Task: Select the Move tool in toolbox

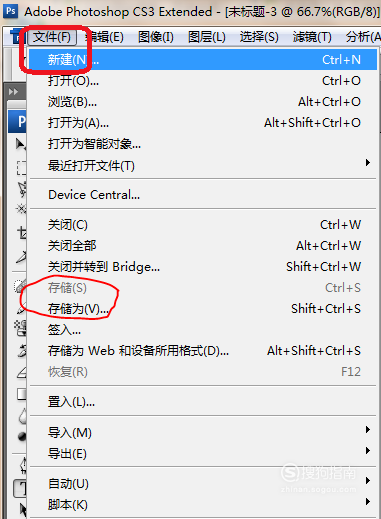Action: [20, 144]
